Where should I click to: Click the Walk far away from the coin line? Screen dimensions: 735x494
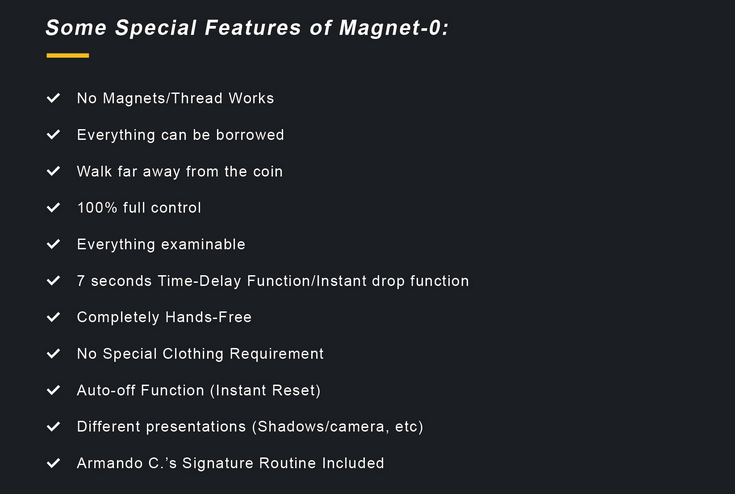tap(180, 172)
